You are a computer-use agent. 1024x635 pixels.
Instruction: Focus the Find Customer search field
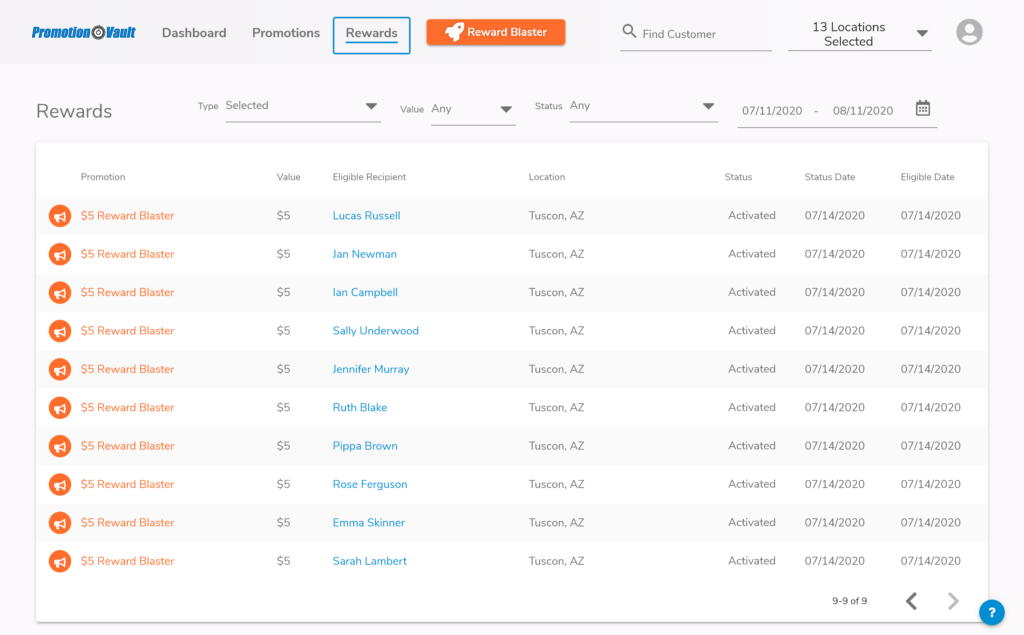696,34
